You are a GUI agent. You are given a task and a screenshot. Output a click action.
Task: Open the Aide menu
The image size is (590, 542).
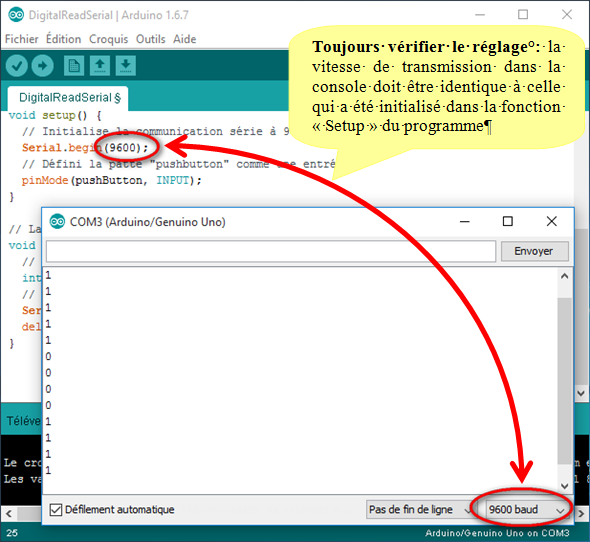pyautogui.click(x=184, y=39)
